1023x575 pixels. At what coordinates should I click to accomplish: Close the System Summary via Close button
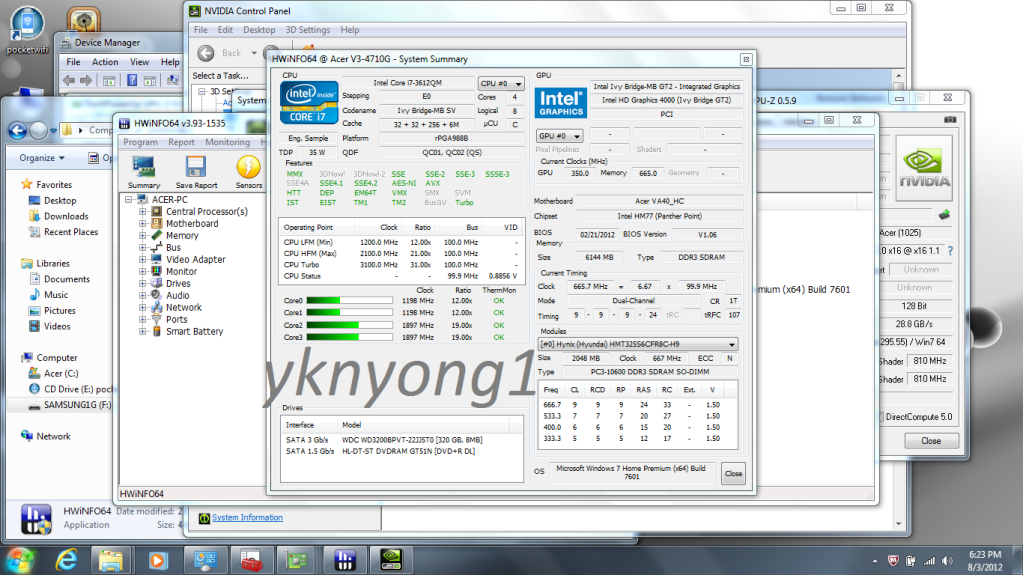[x=733, y=474]
